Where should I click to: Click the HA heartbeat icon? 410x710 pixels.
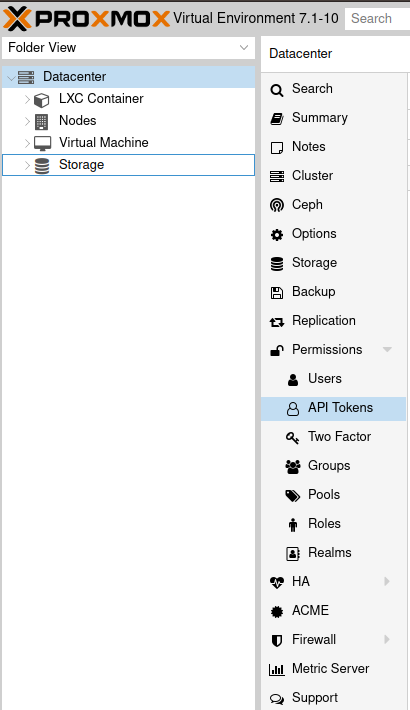tap(277, 582)
